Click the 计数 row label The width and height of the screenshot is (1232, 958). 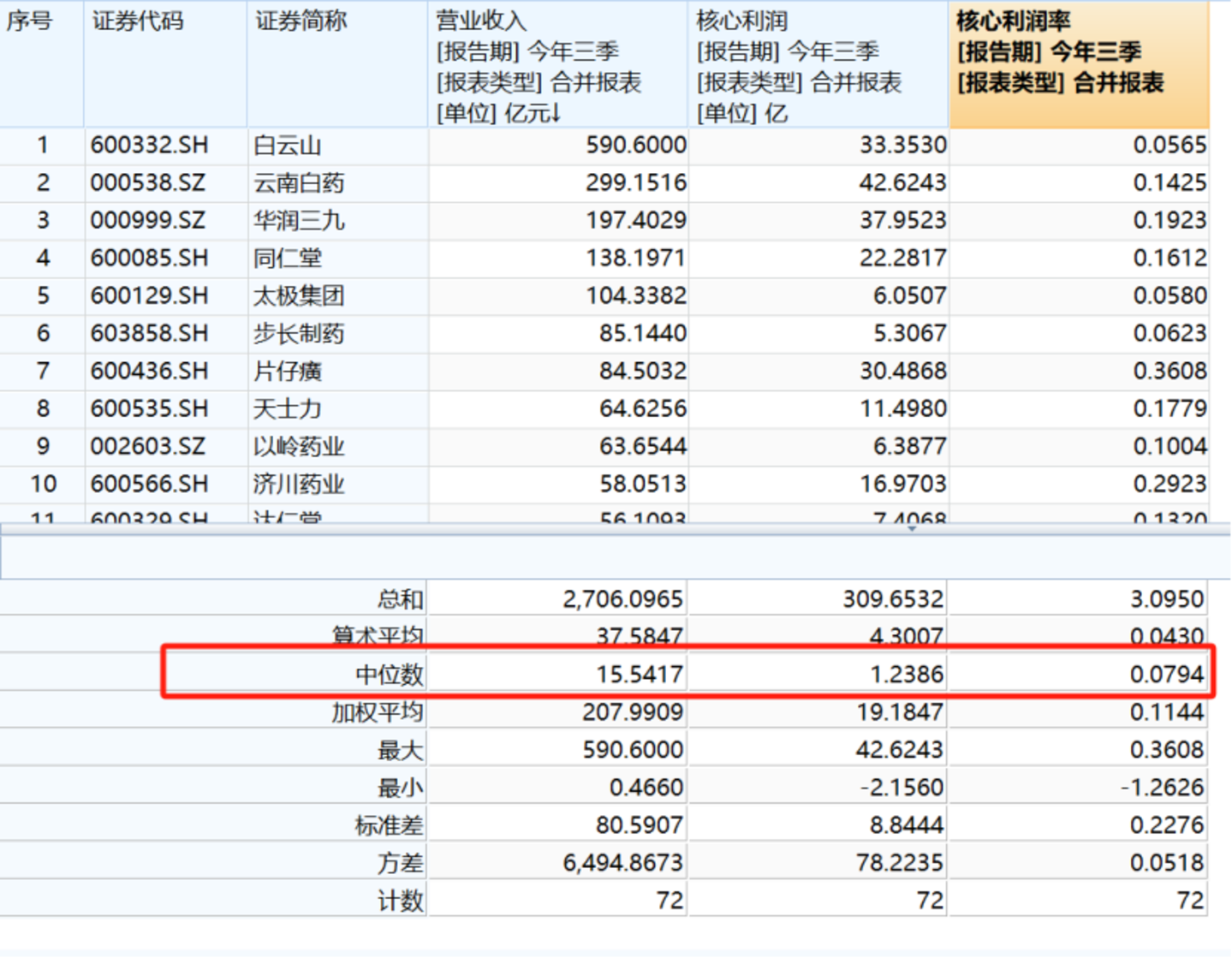click(401, 901)
